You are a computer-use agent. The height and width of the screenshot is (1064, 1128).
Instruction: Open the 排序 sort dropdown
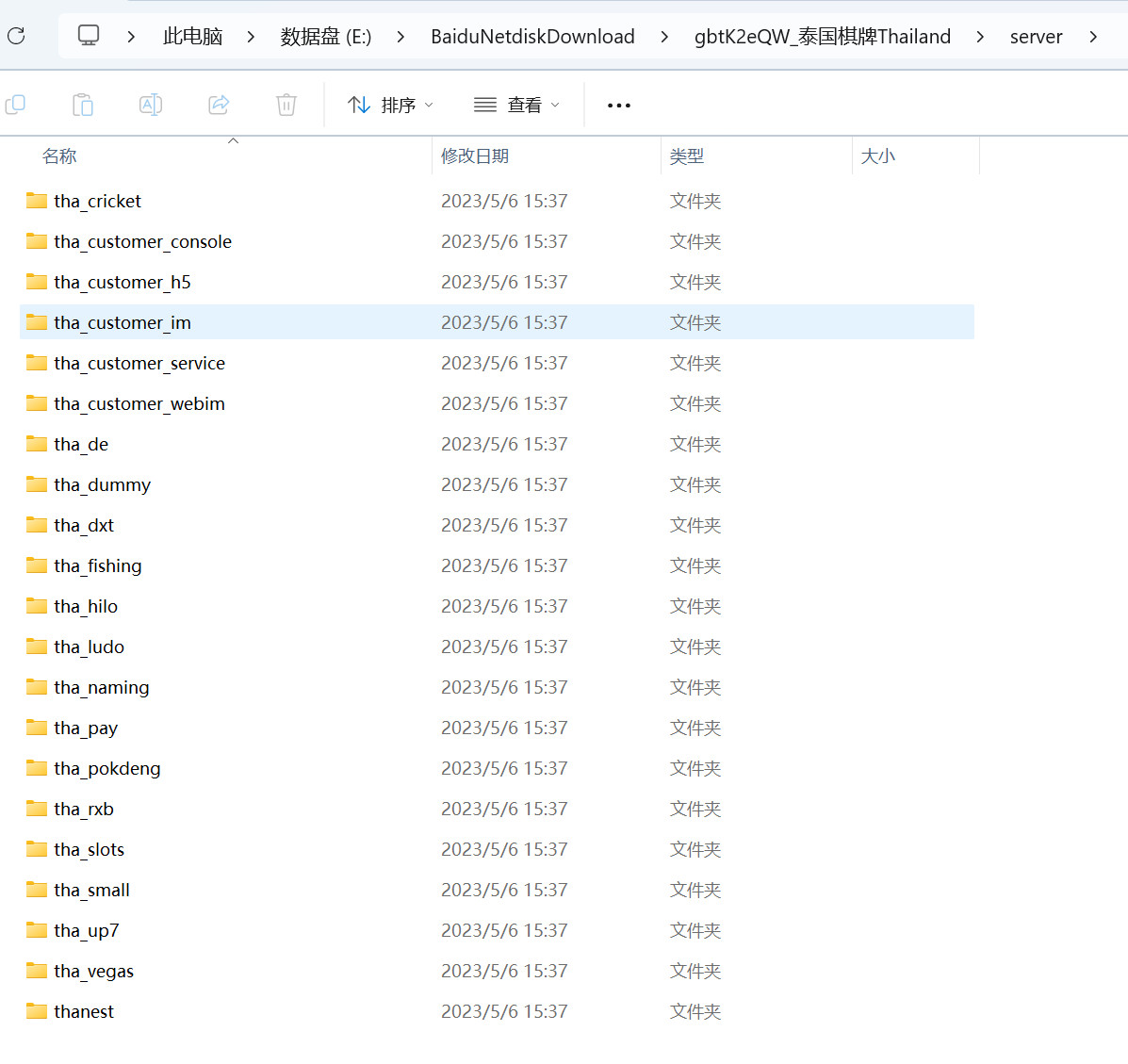click(390, 105)
